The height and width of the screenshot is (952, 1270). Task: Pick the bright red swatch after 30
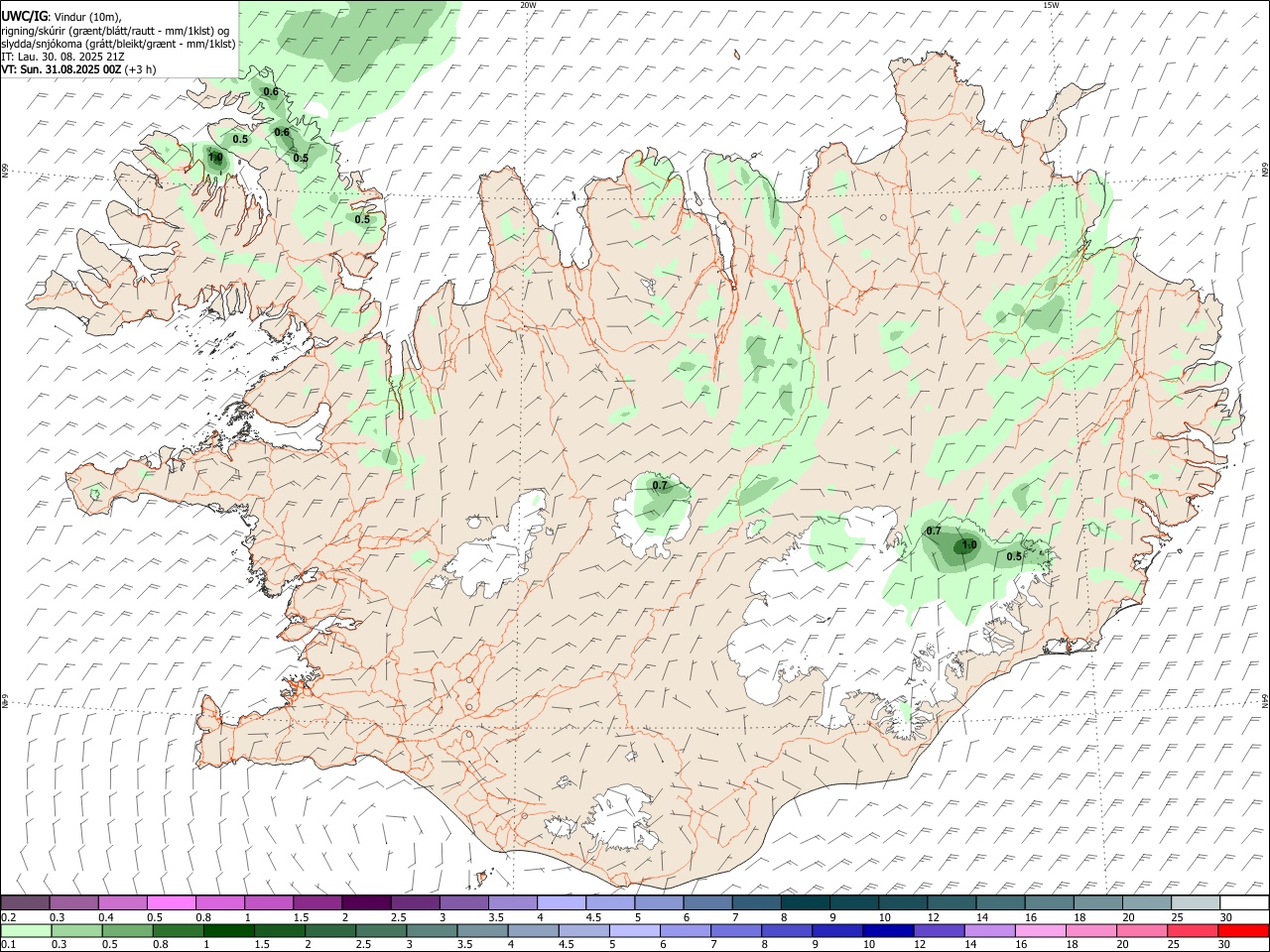pos(1243,930)
